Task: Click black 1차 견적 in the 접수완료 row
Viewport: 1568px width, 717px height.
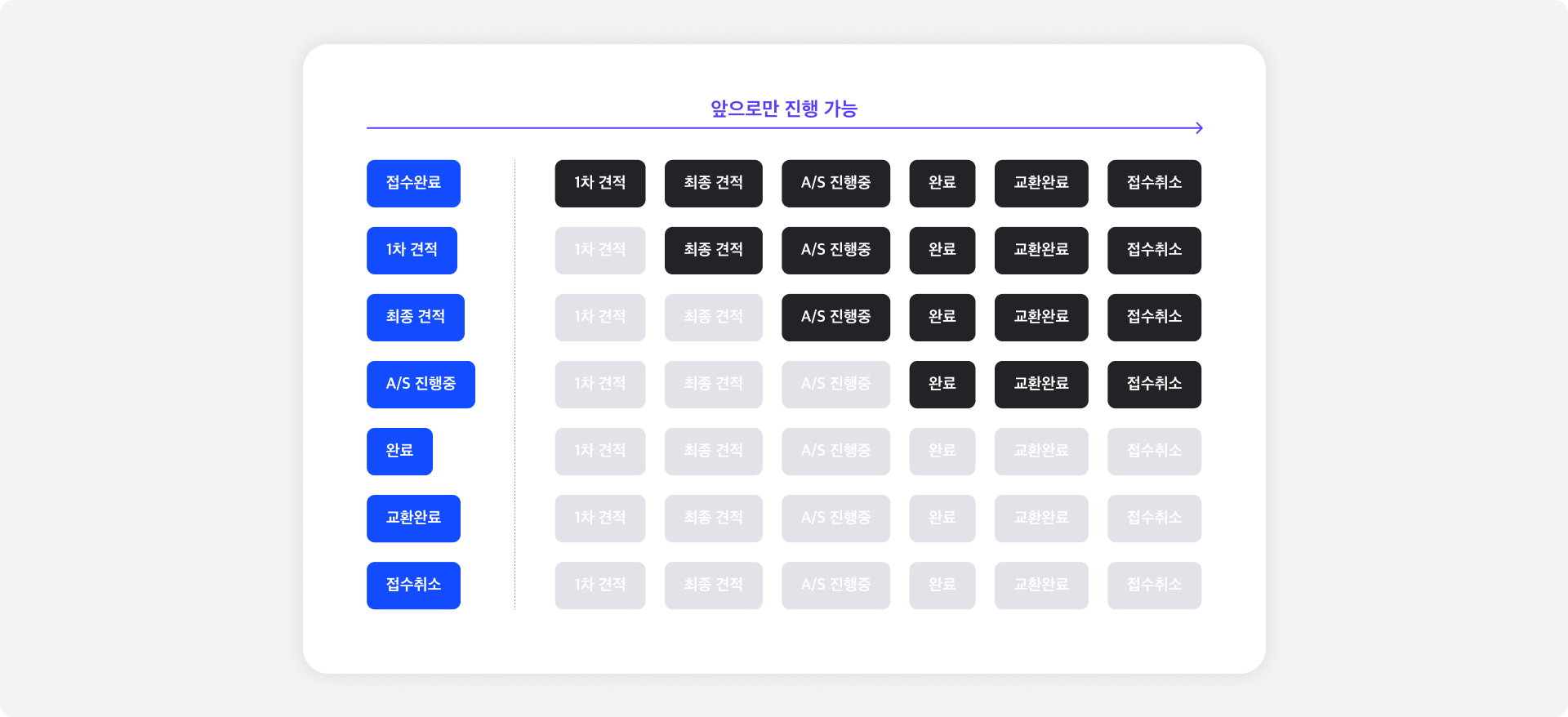Action: click(600, 184)
